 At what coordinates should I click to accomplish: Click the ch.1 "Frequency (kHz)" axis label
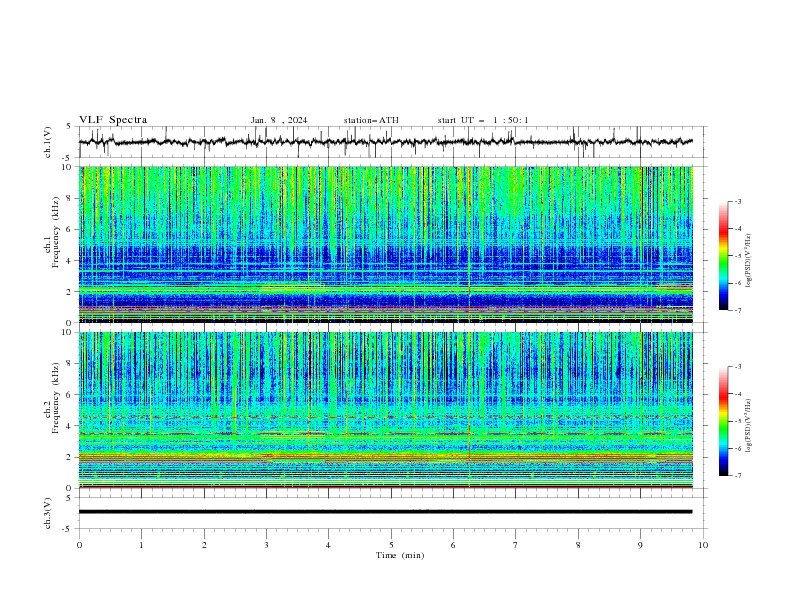click(55, 233)
